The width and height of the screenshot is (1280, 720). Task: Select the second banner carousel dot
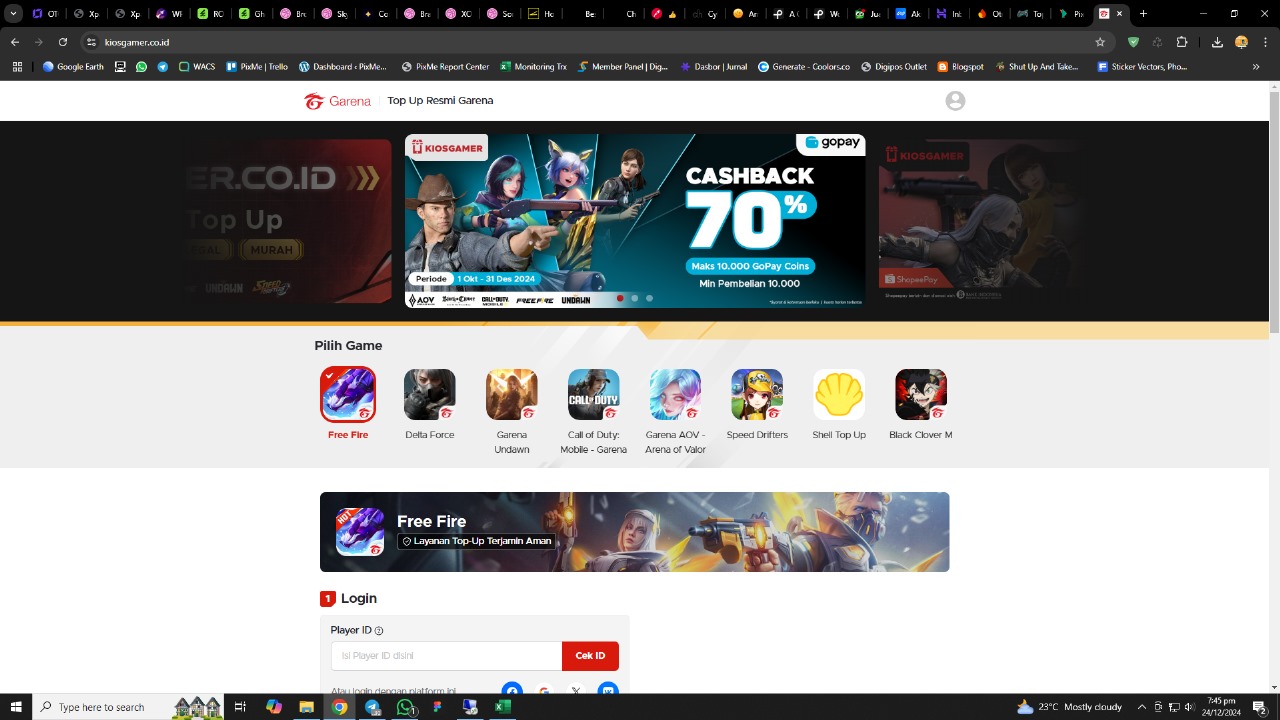(634, 298)
